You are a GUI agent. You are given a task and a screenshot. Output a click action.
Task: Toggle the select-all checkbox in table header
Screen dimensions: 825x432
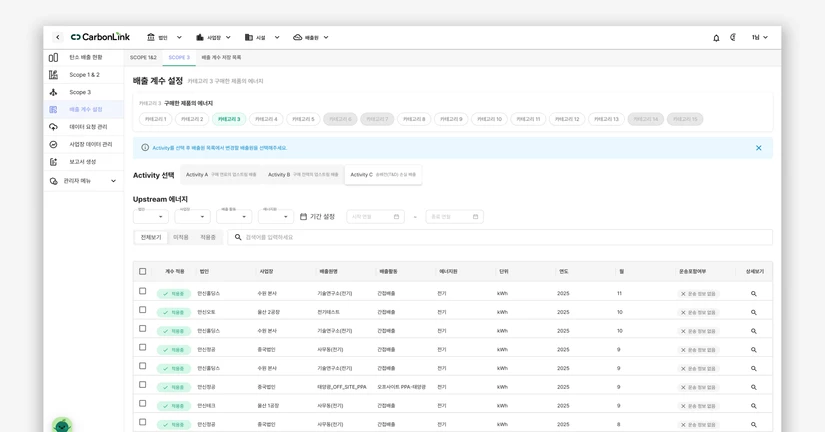click(143, 272)
